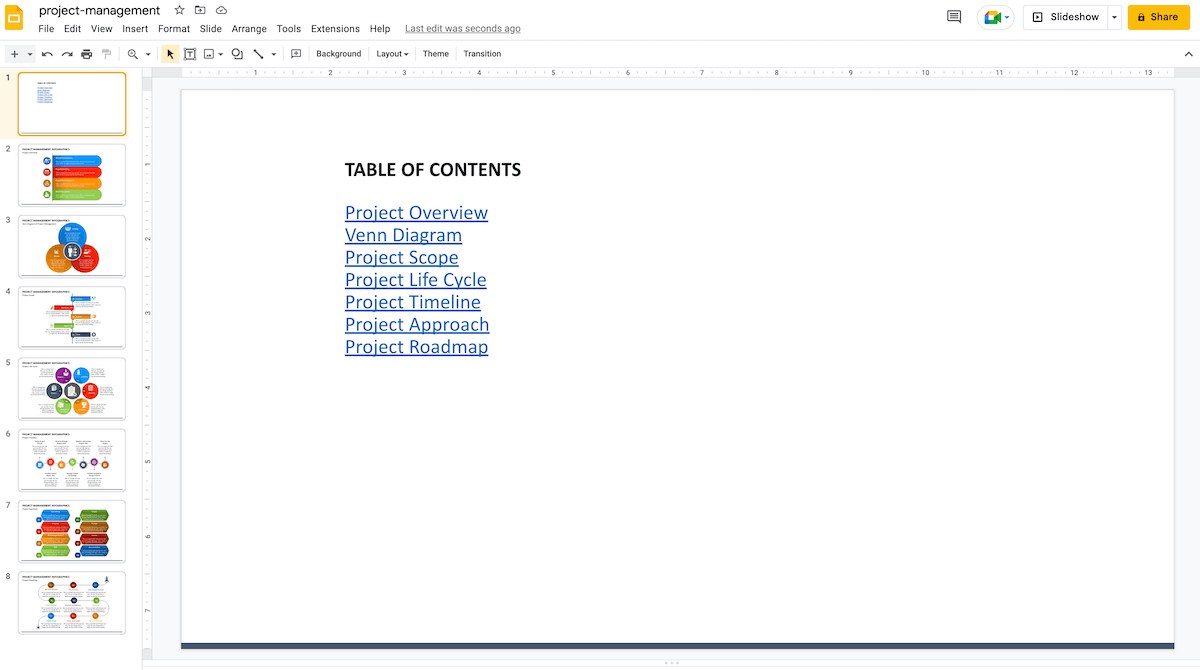Select slide 4 thumbnail
Image resolution: width=1200 pixels, height=670 pixels.
click(72, 317)
